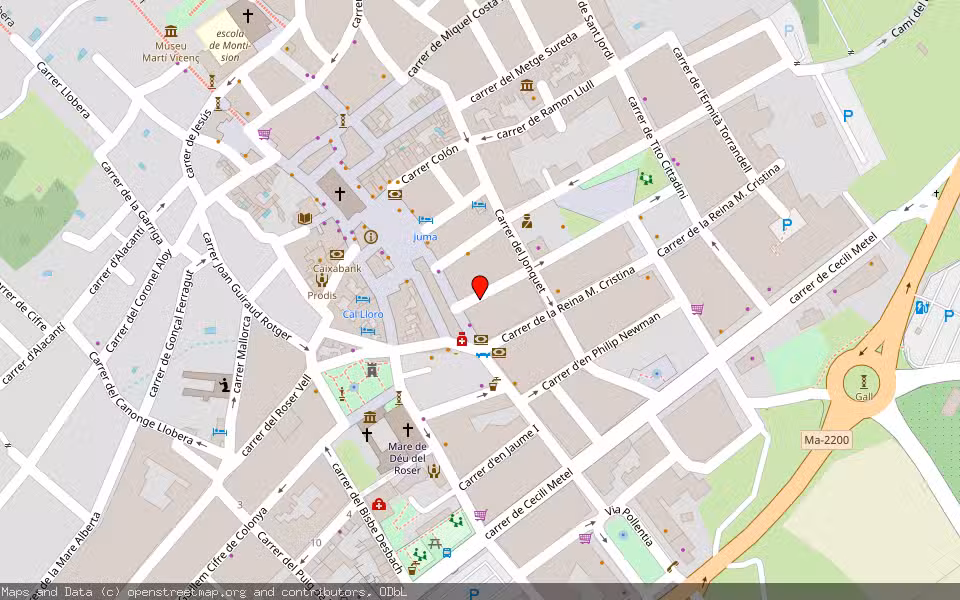Click the Museu Martí Vicenç museum icon
Screen dimensions: 960x600
[x=171, y=31]
